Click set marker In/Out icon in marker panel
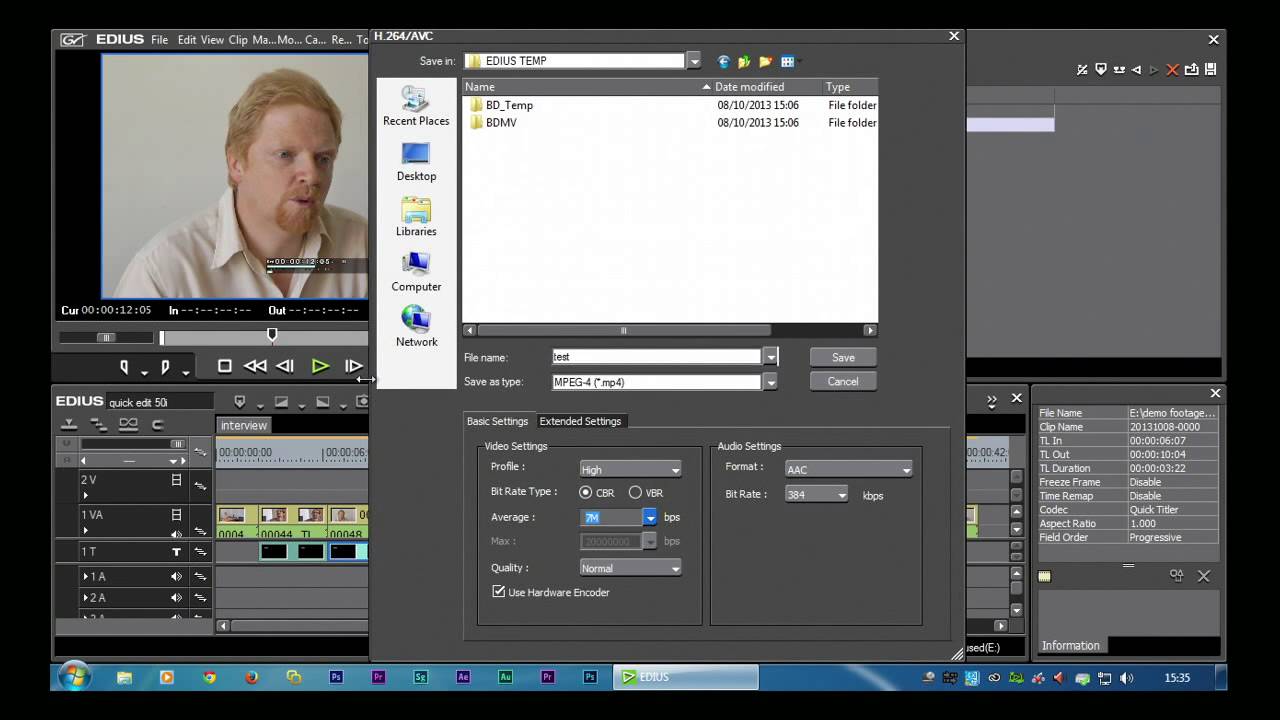This screenshot has width=1280, height=720. [x=1119, y=69]
